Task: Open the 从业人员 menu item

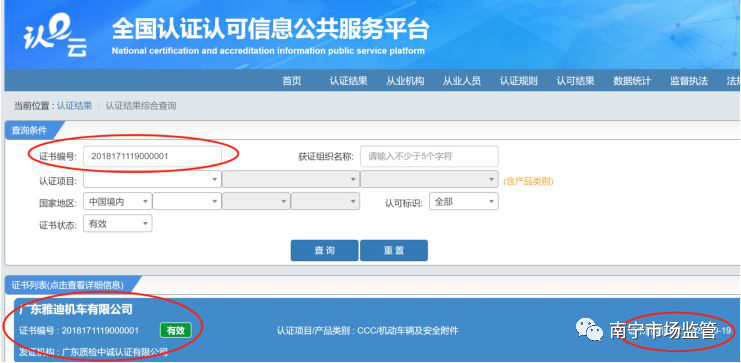Action: (x=462, y=81)
